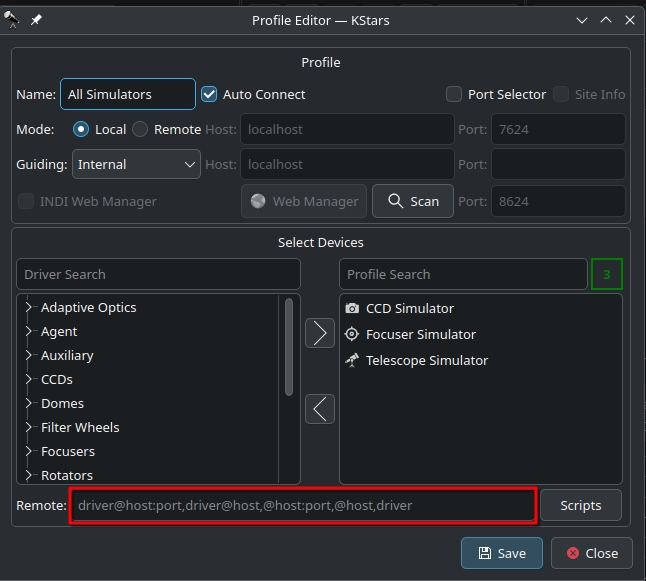
Task: Click the Scripts button
Action: tap(580, 505)
